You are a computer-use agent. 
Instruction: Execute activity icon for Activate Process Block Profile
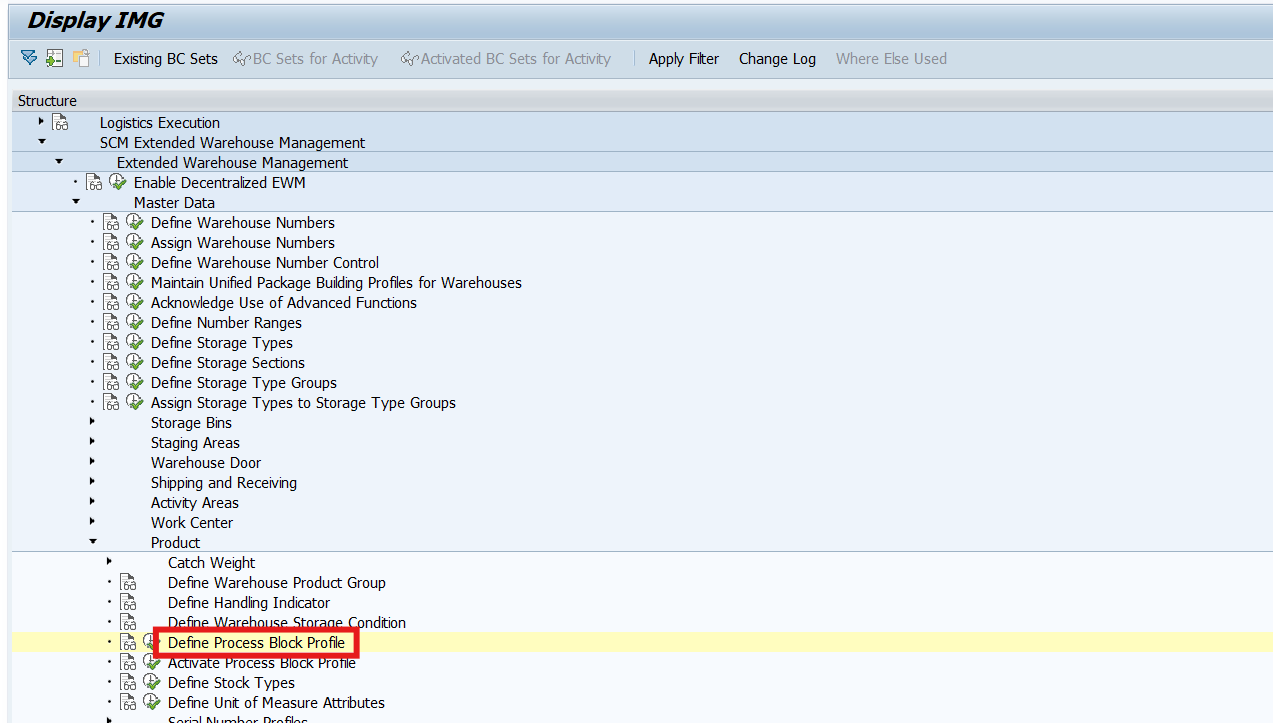pyautogui.click(x=151, y=662)
